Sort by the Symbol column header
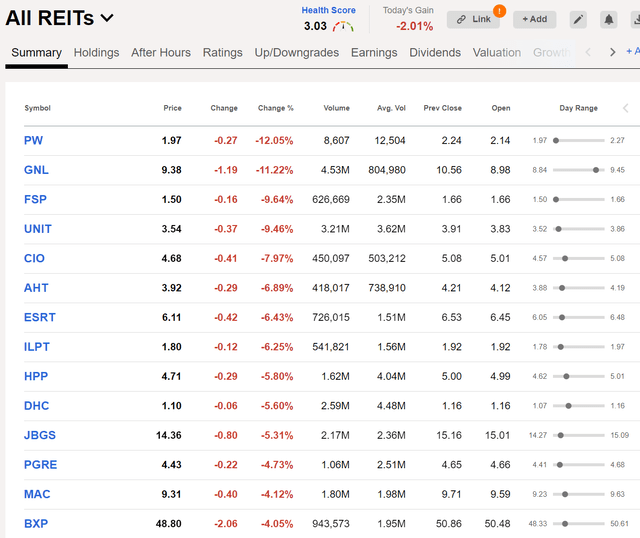The width and height of the screenshot is (640, 538). click(x=37, y=108)
